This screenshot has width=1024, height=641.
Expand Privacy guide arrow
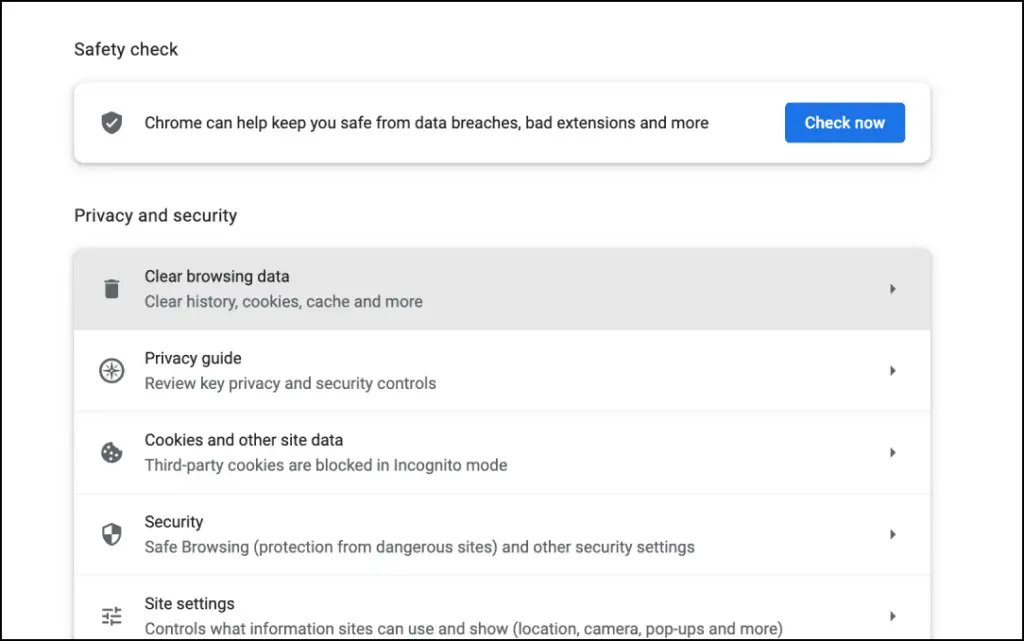[x=892, y=371]
